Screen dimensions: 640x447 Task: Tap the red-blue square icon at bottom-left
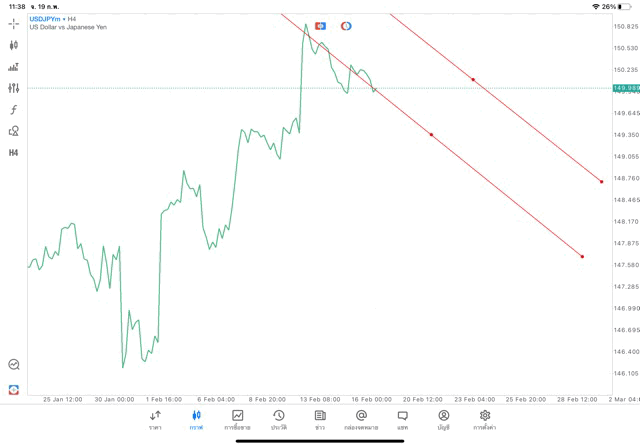click(x=14, y=388)
